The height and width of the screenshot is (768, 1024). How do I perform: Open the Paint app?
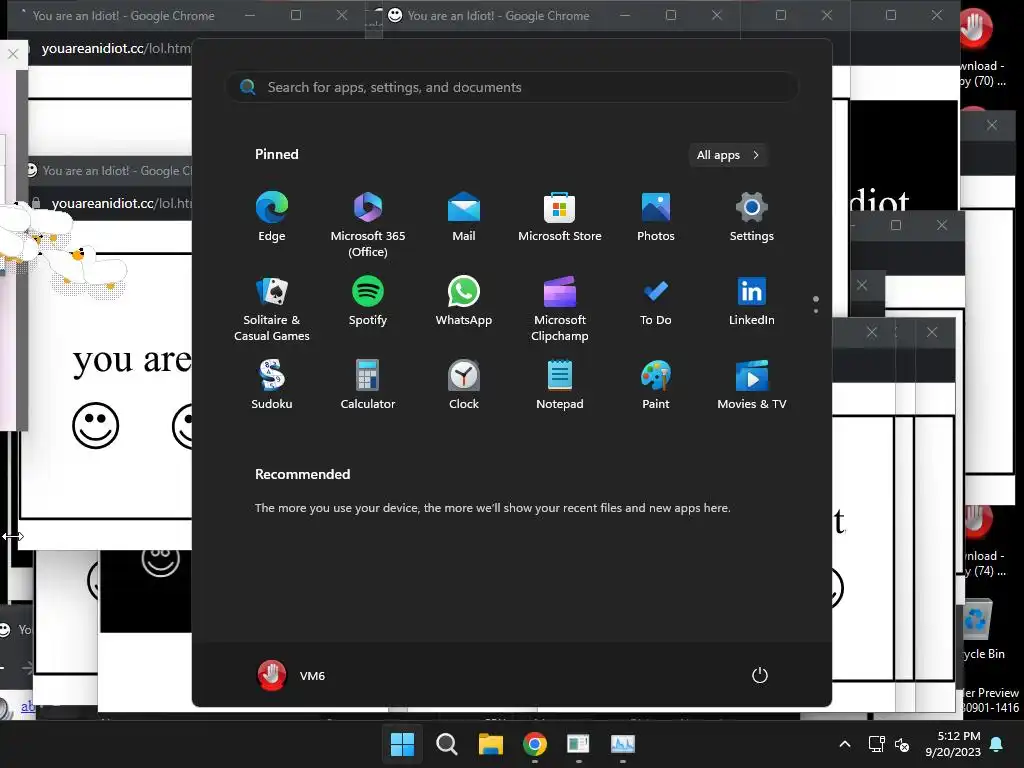pos(656,385)
